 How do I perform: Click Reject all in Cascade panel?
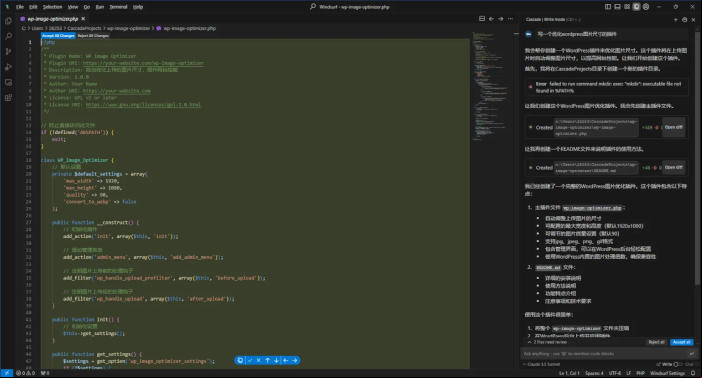pyautogui.click(x=656, y=342)
